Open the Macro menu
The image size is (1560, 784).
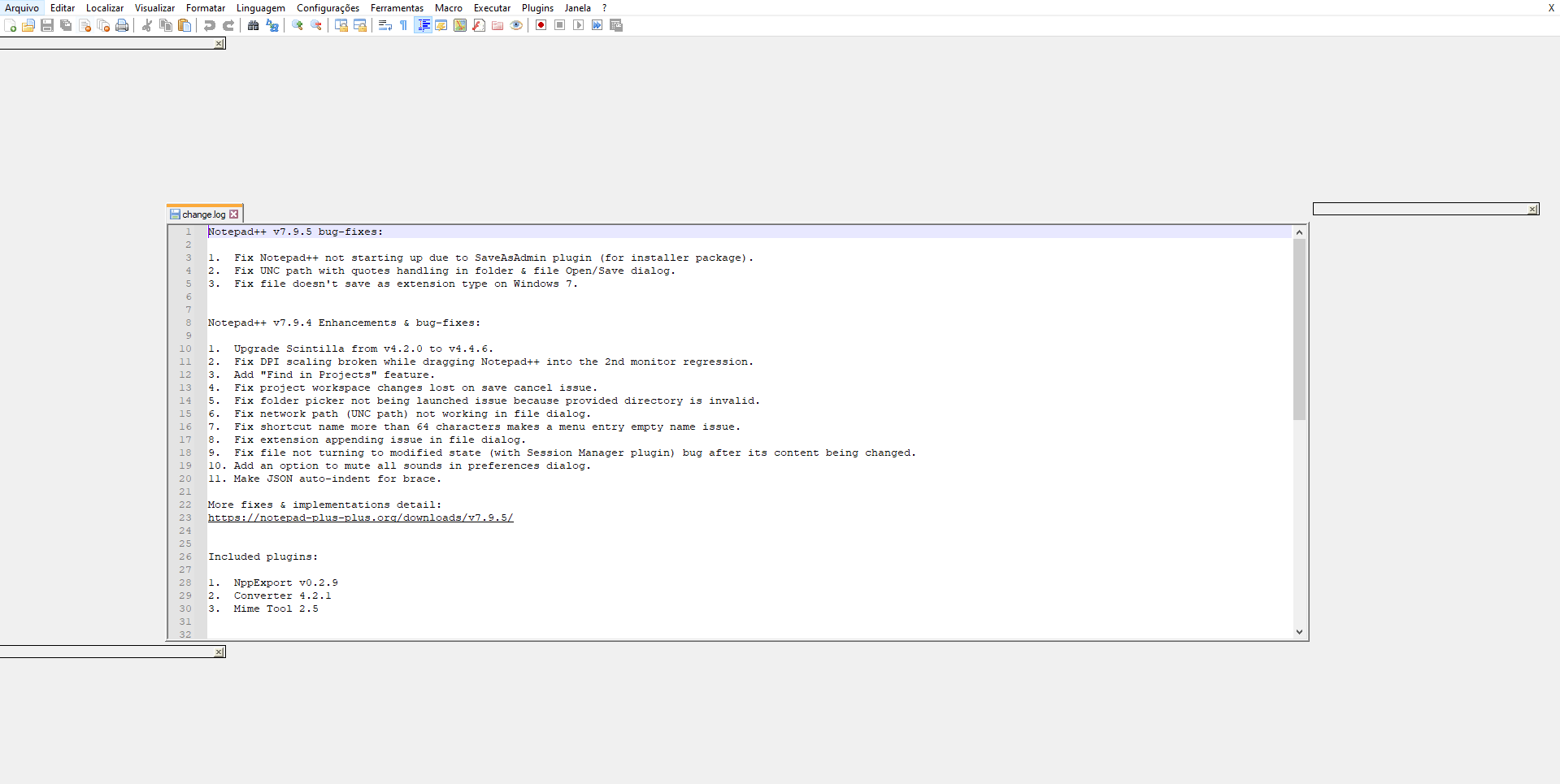pos(448,7)
